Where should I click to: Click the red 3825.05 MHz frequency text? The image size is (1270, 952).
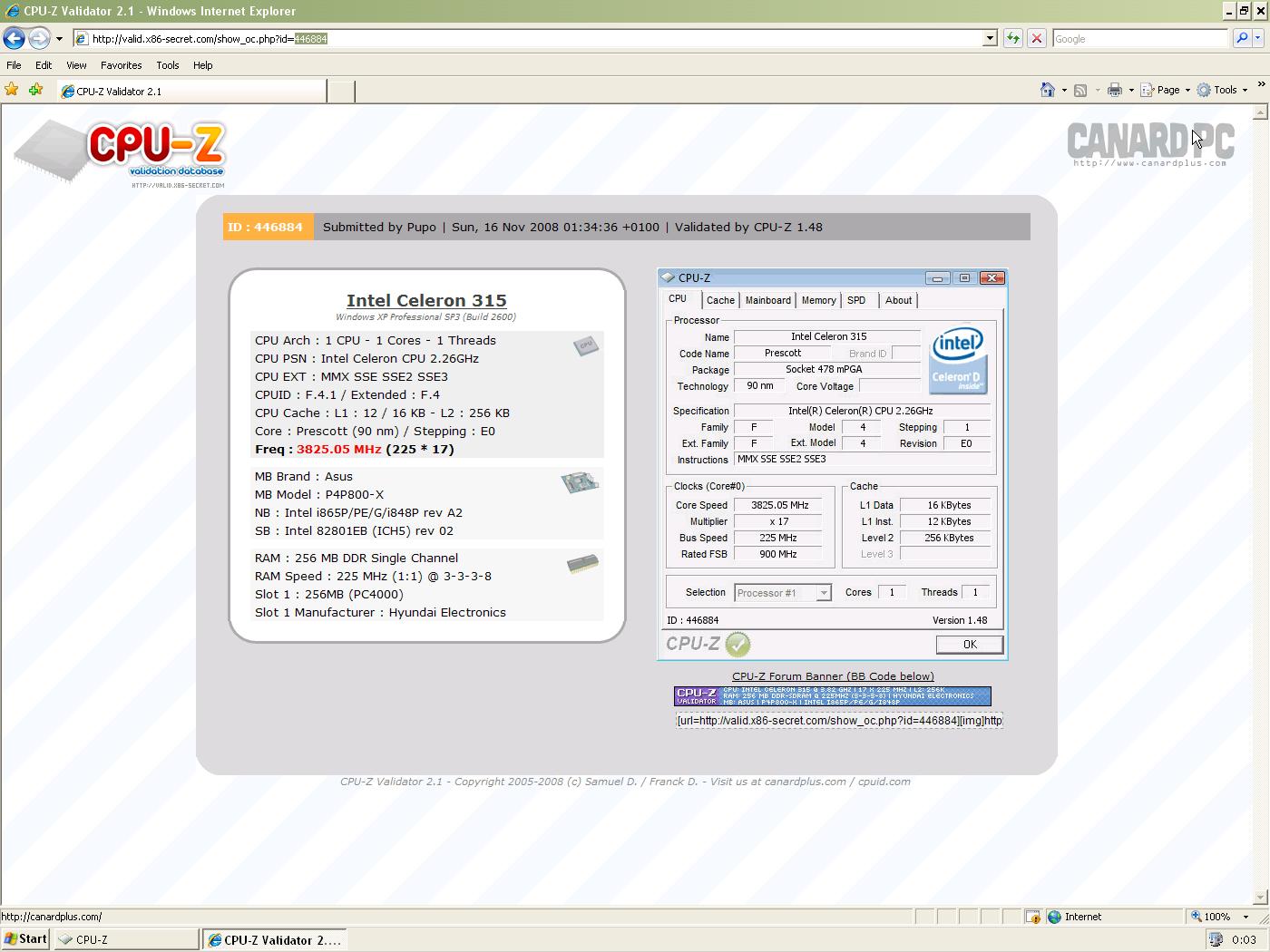coord(338,449)
